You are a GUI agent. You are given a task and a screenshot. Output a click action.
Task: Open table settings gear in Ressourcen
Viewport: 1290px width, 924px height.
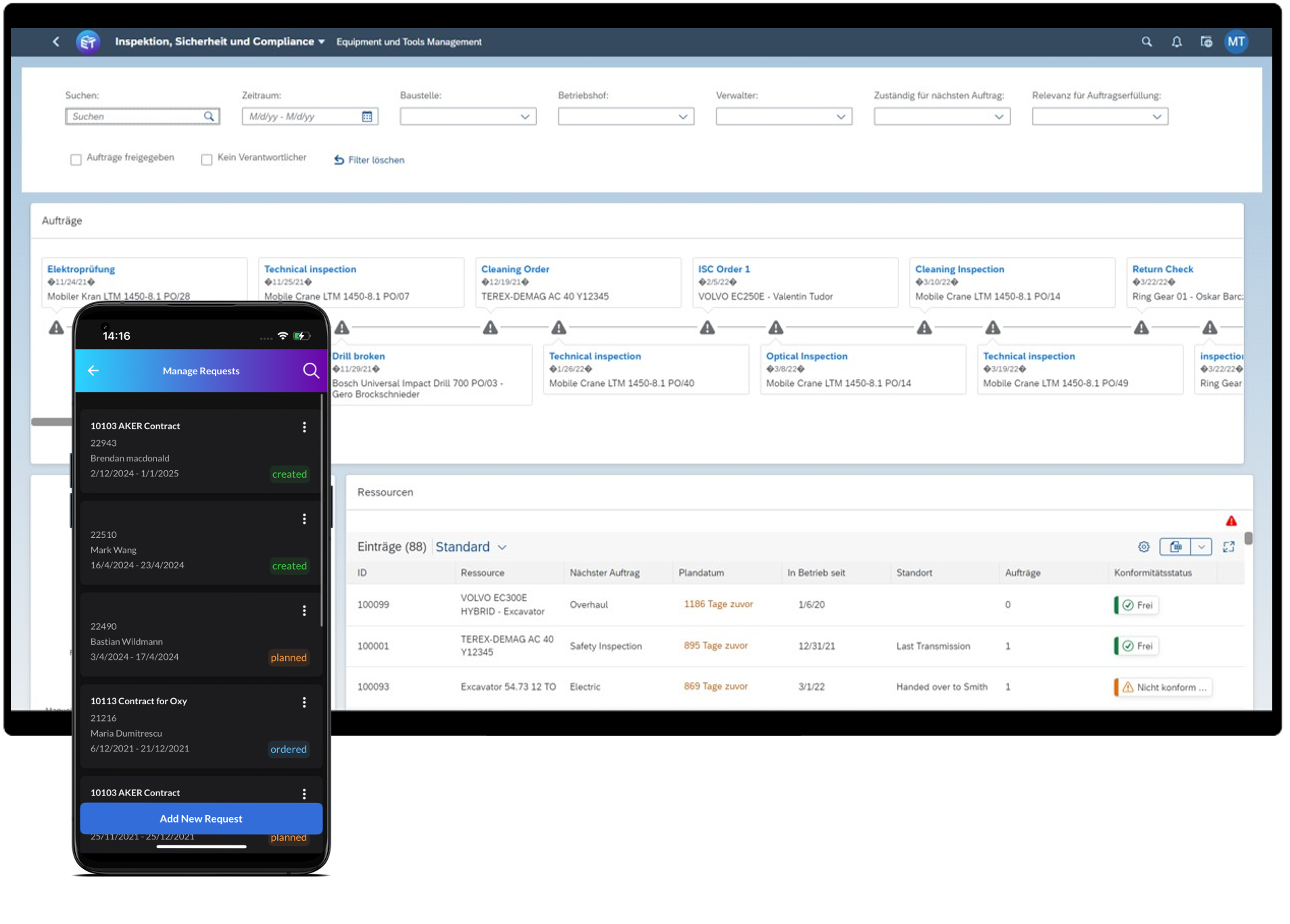[1144, 546]
